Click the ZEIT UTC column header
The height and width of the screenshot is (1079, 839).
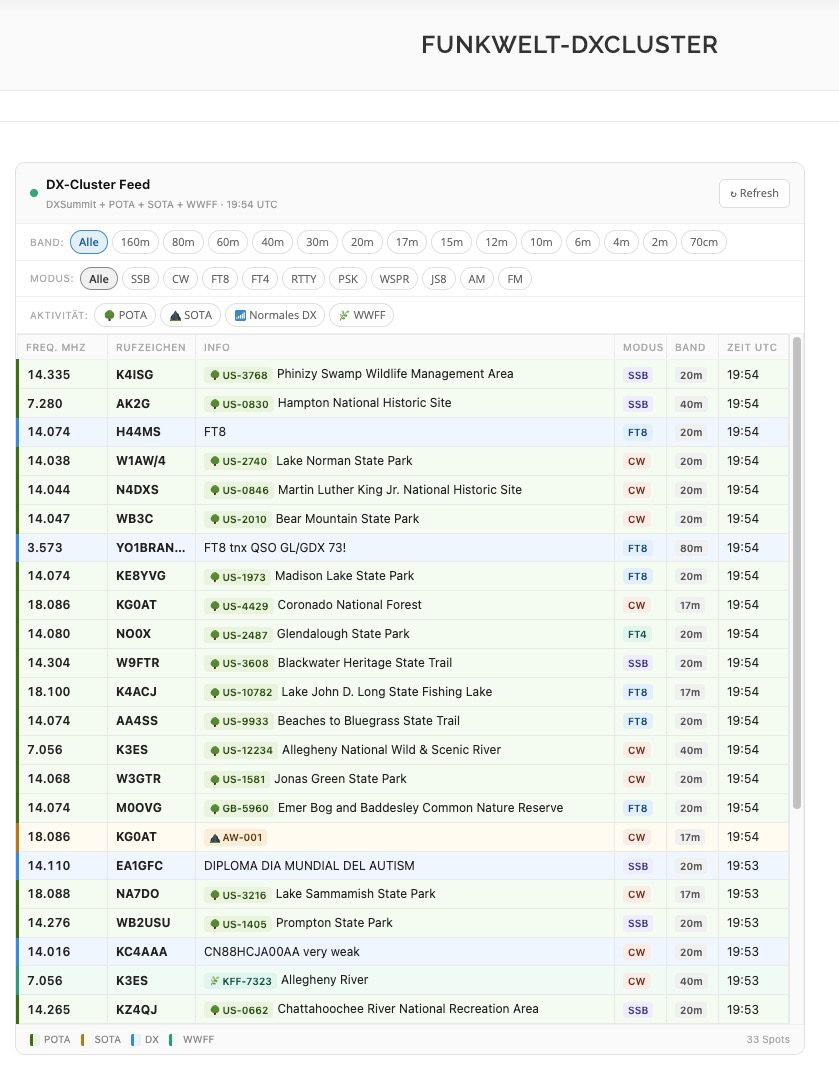click(752, 348)
